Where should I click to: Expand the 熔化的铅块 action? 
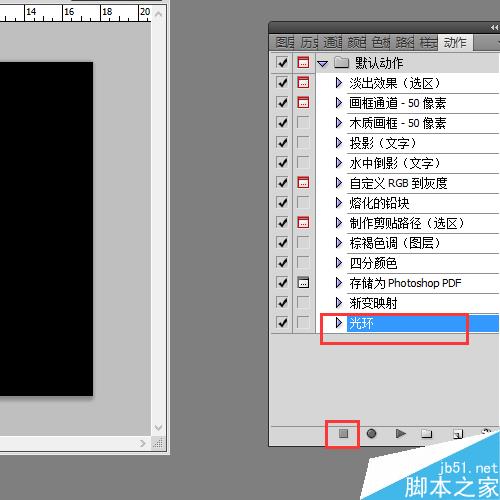[339, 203]
